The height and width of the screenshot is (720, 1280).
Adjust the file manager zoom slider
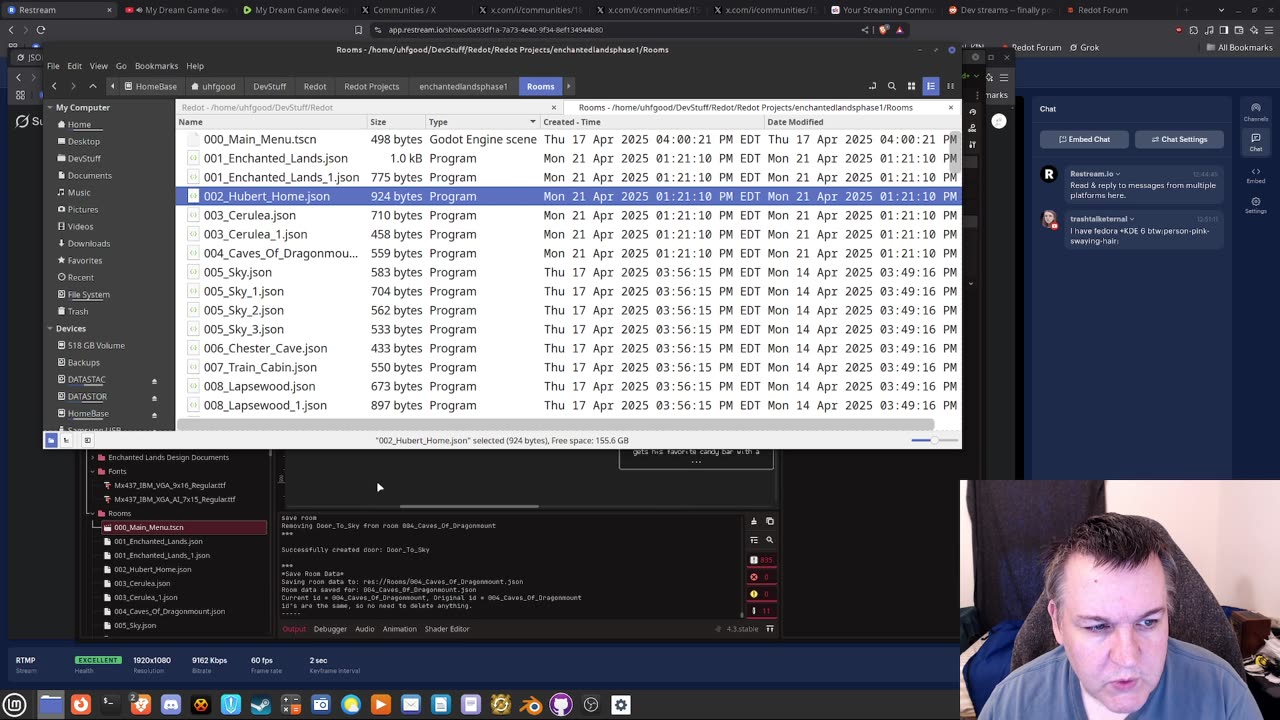[933, 440]
